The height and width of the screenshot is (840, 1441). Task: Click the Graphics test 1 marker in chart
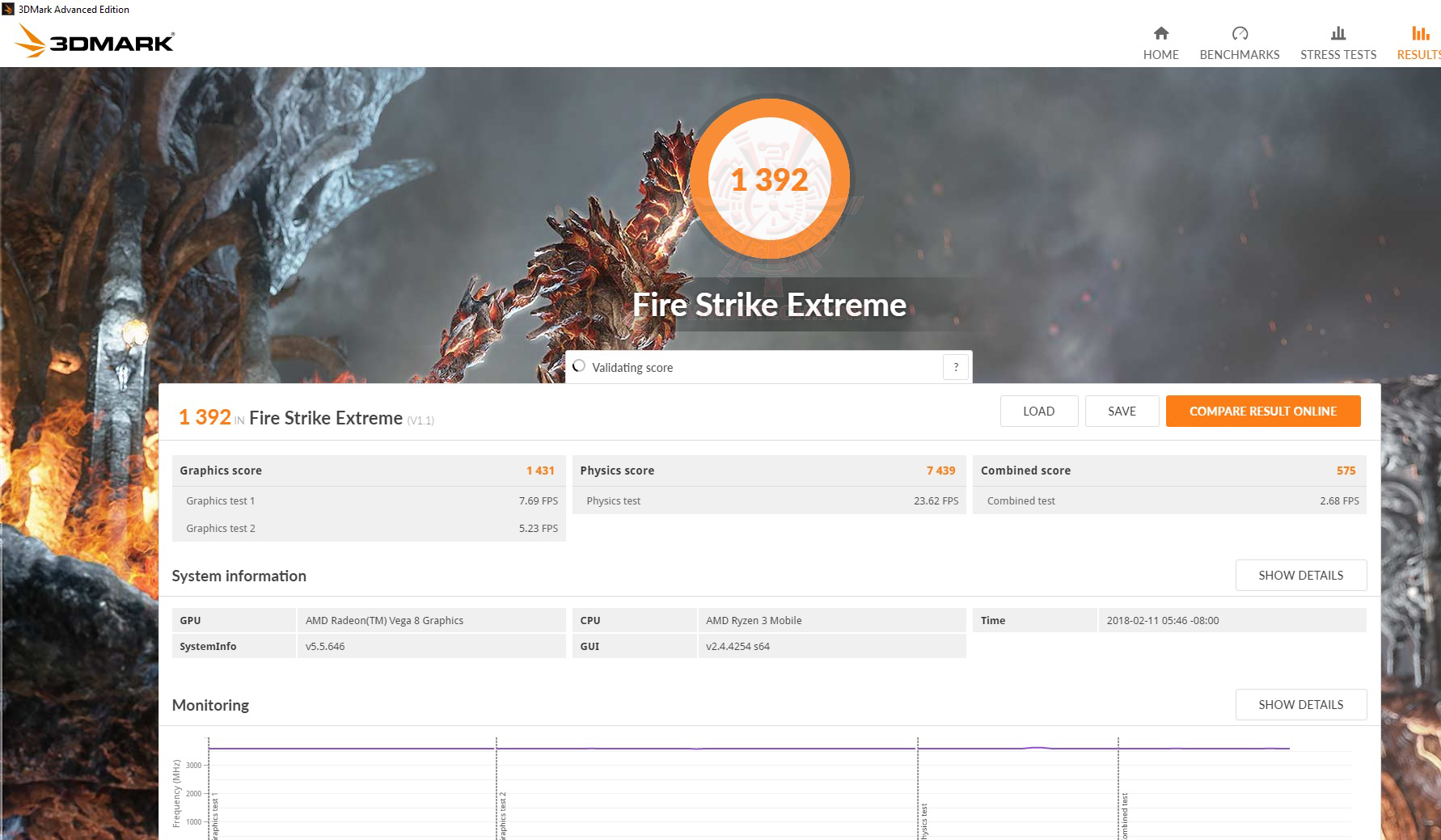pyautogui.click(x=214, y=816)
